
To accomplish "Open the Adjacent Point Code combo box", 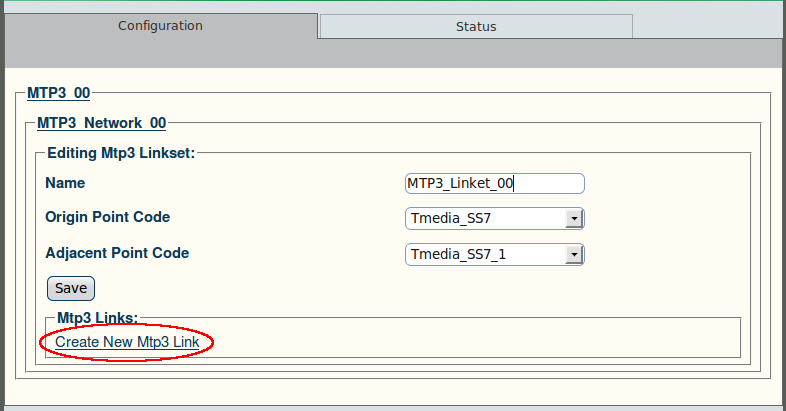I will tap(495, 255).
